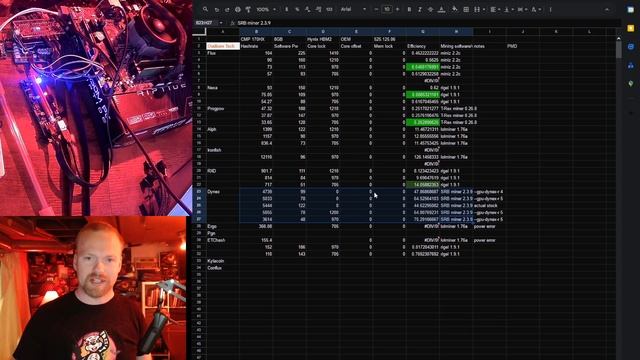Decrease font size with minus button
The height and width of the screenshot is (360, 640).
click(376, 9)
